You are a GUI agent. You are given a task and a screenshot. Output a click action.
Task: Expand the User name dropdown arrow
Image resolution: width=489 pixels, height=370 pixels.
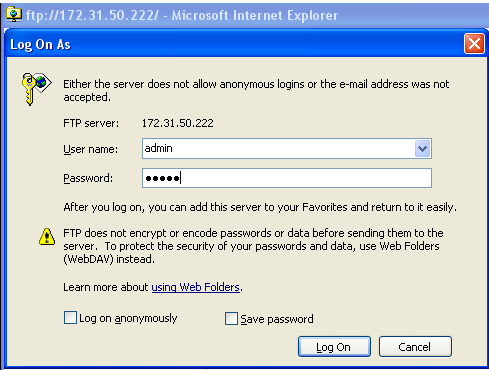pyautogui.click(x=423, y=149)
